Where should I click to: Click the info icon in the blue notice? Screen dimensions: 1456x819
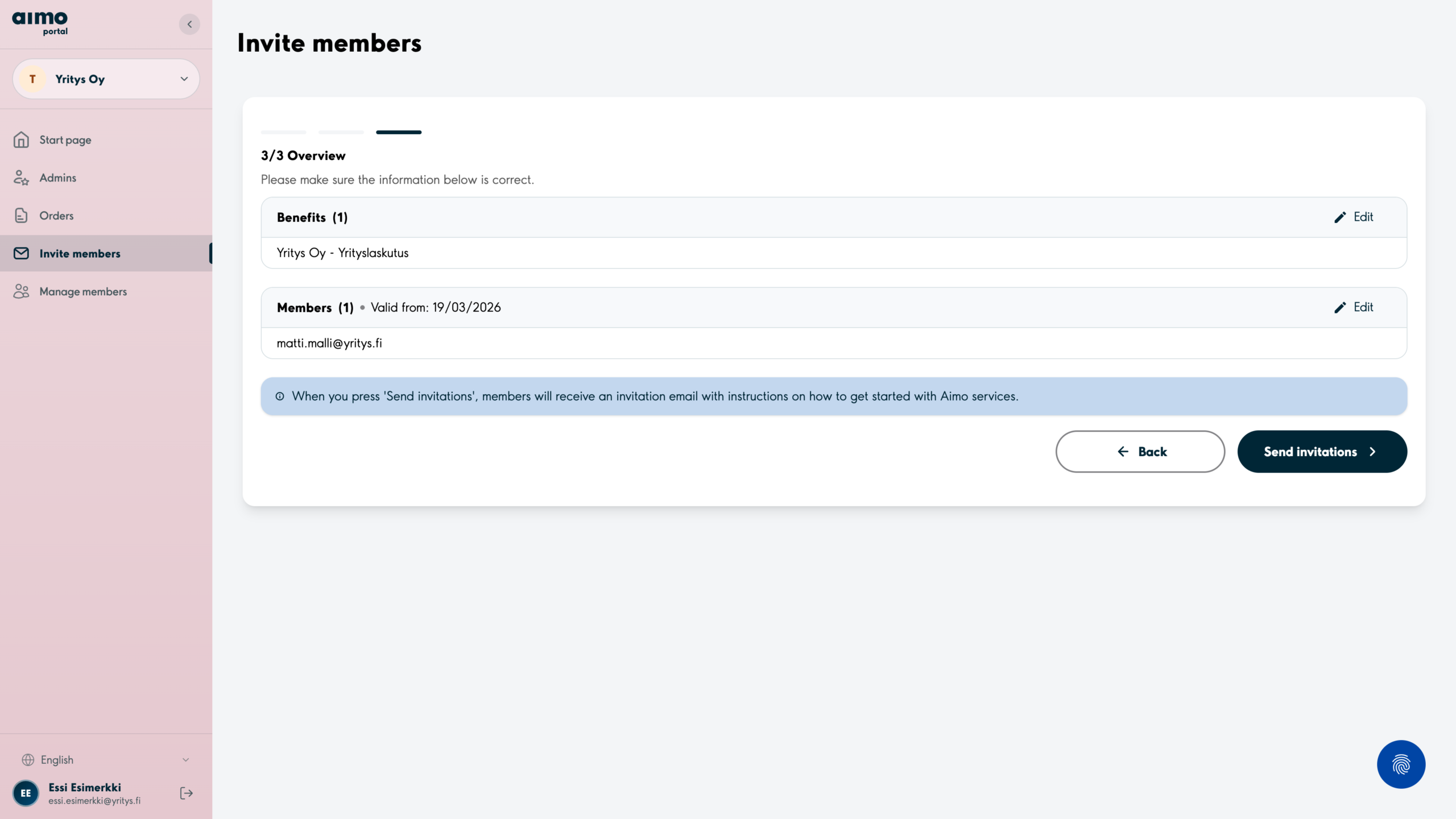[280, 396]
